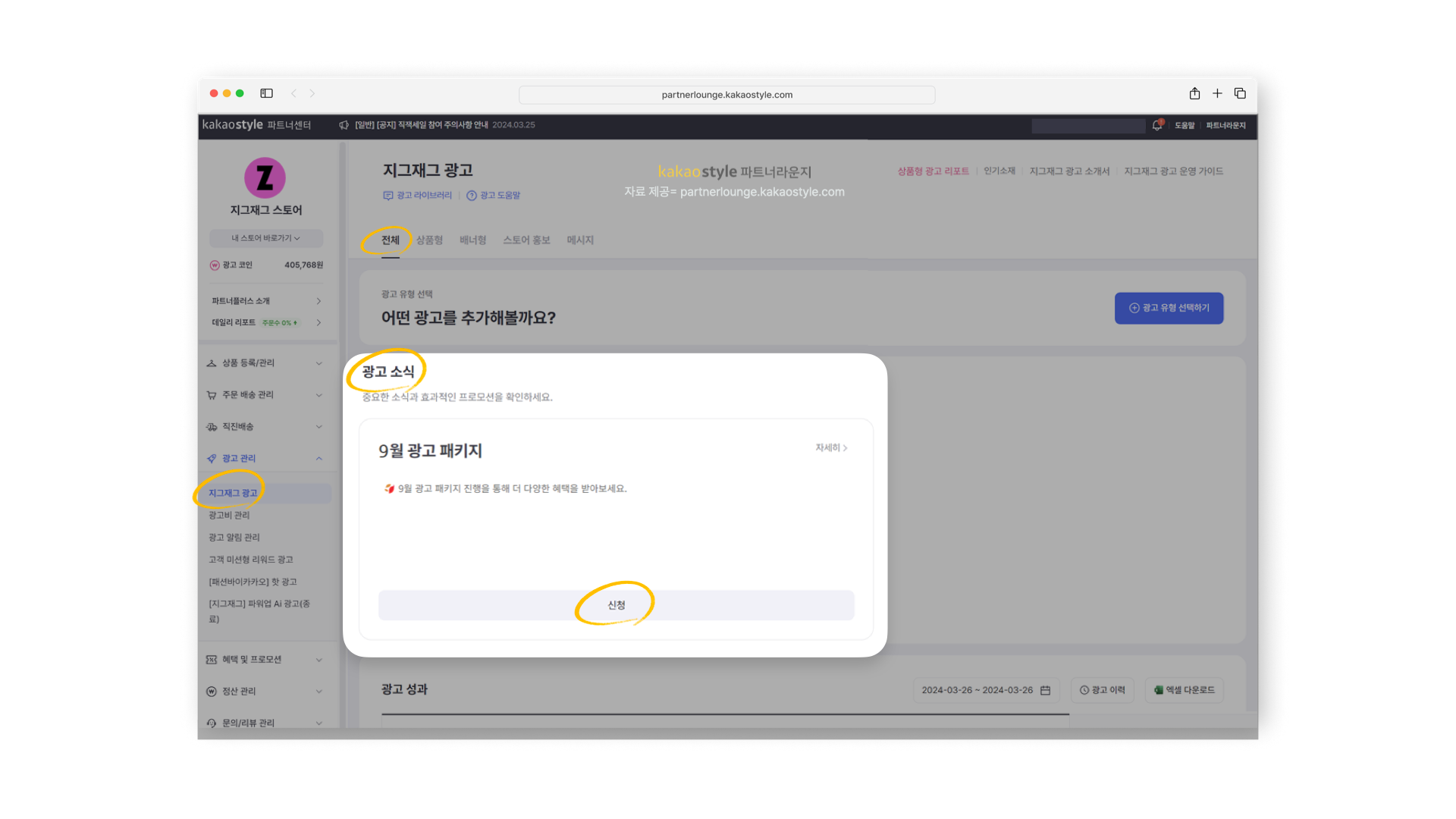Collapse the 광고 관리 menu chevron

[x=319, y=459]
